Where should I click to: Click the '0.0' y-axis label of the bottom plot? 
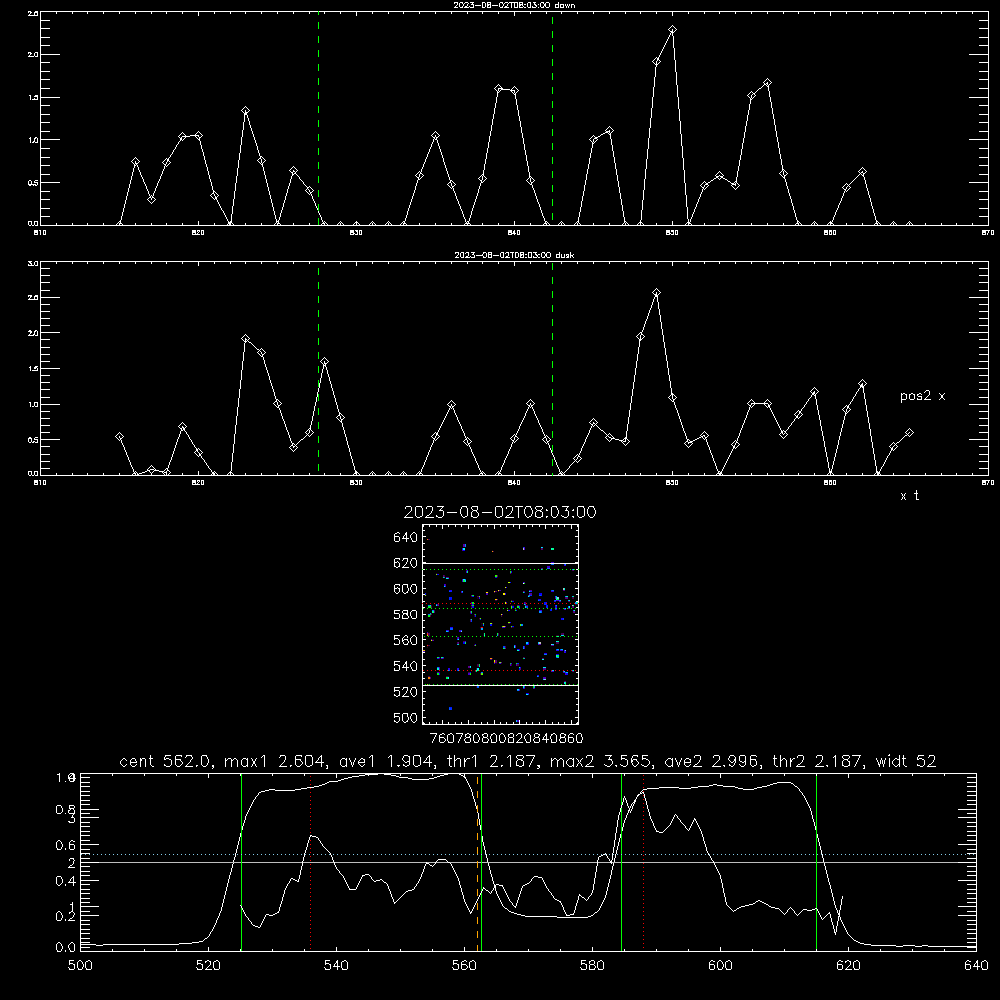(x=66, y=947)
